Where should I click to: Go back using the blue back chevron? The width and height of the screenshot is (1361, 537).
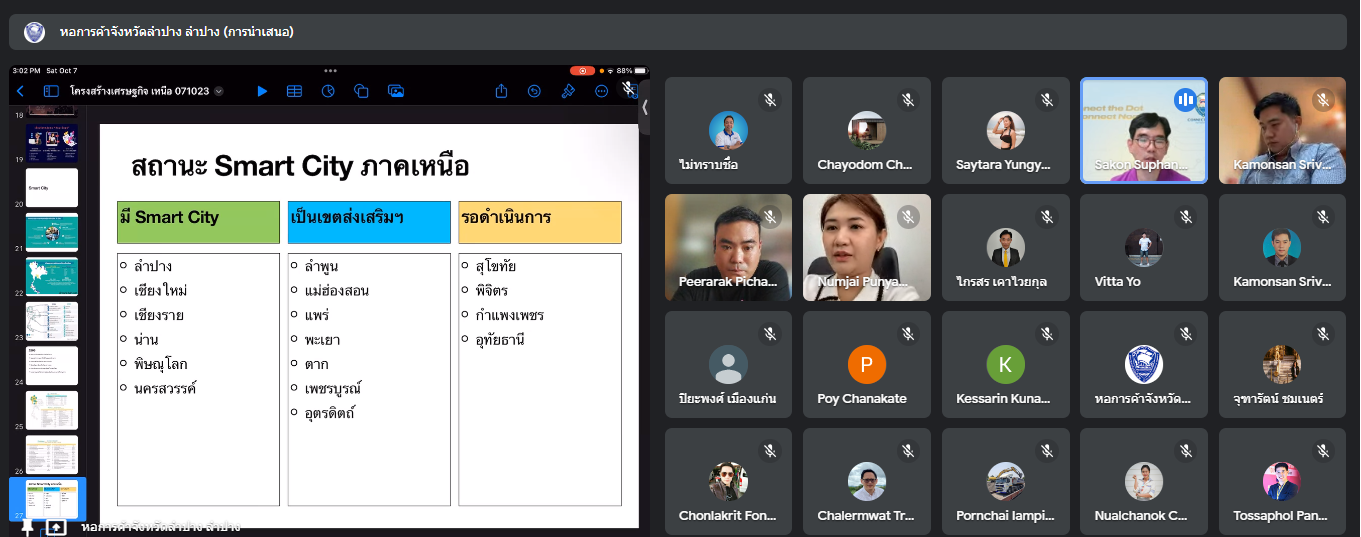click(x=20, y=91)
